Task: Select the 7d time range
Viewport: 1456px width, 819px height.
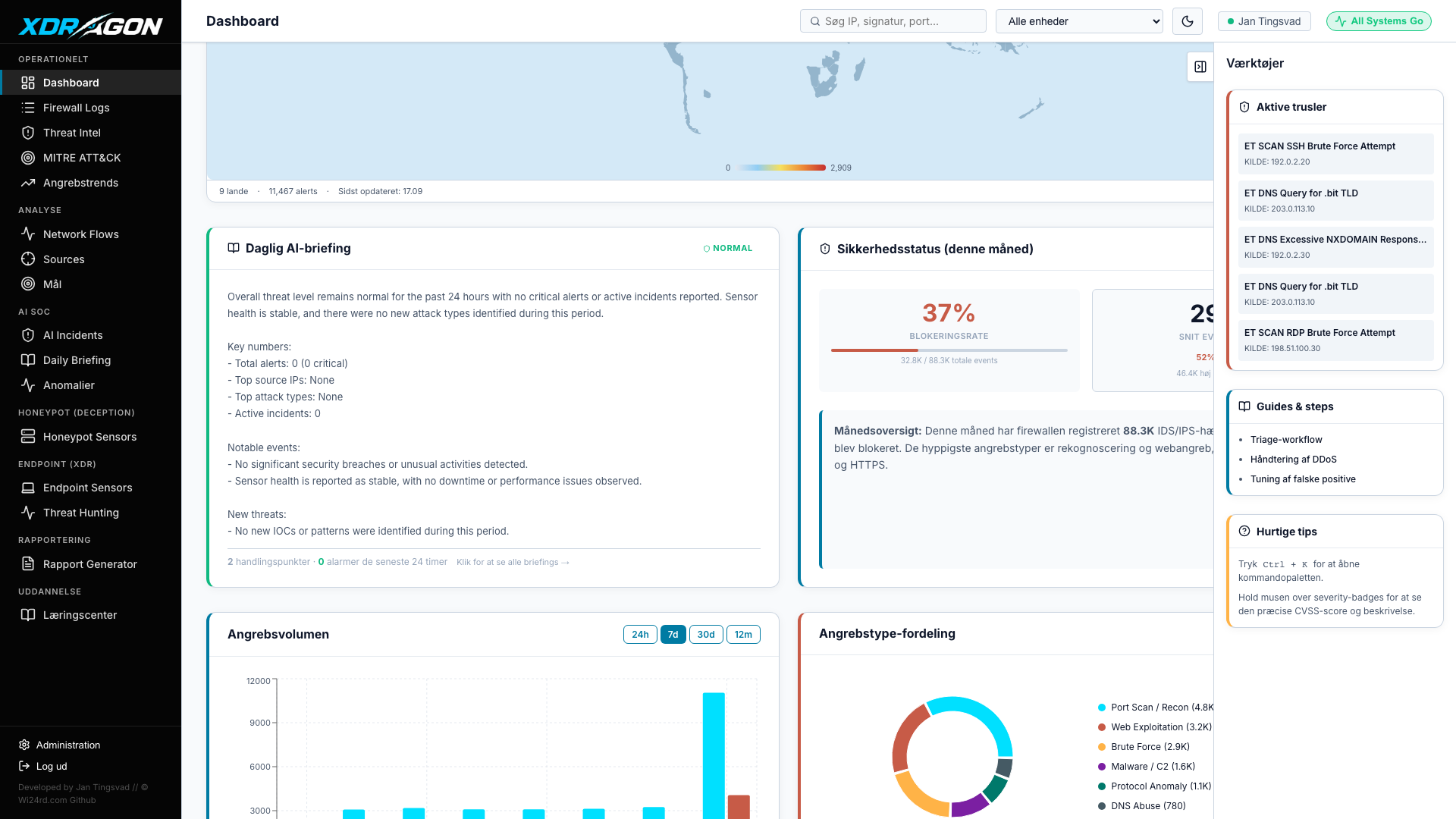Action: tap(673, 635)
